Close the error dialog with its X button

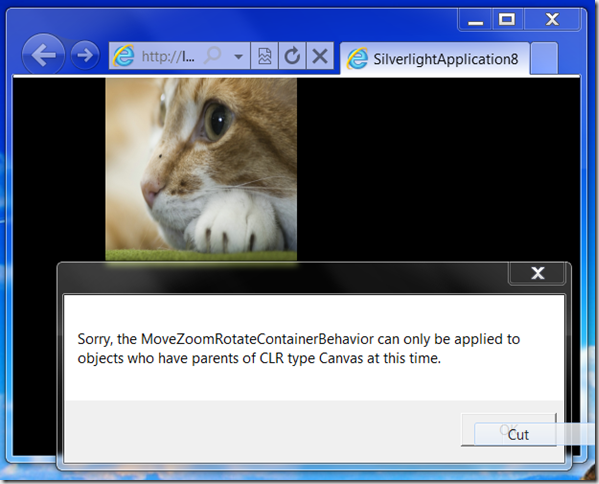click(x=537, y=273)
